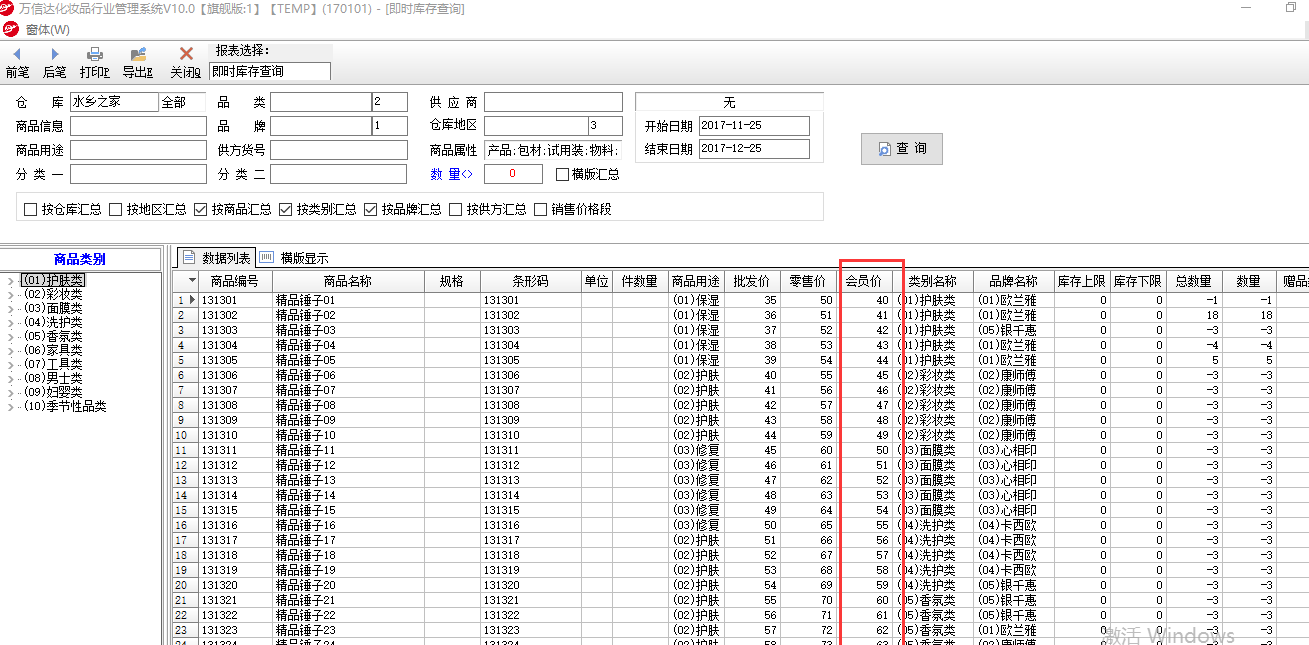Click the 零售价 column header
Image resolution: width=1309 pixels, height=645 pixels.
[808, 282]
